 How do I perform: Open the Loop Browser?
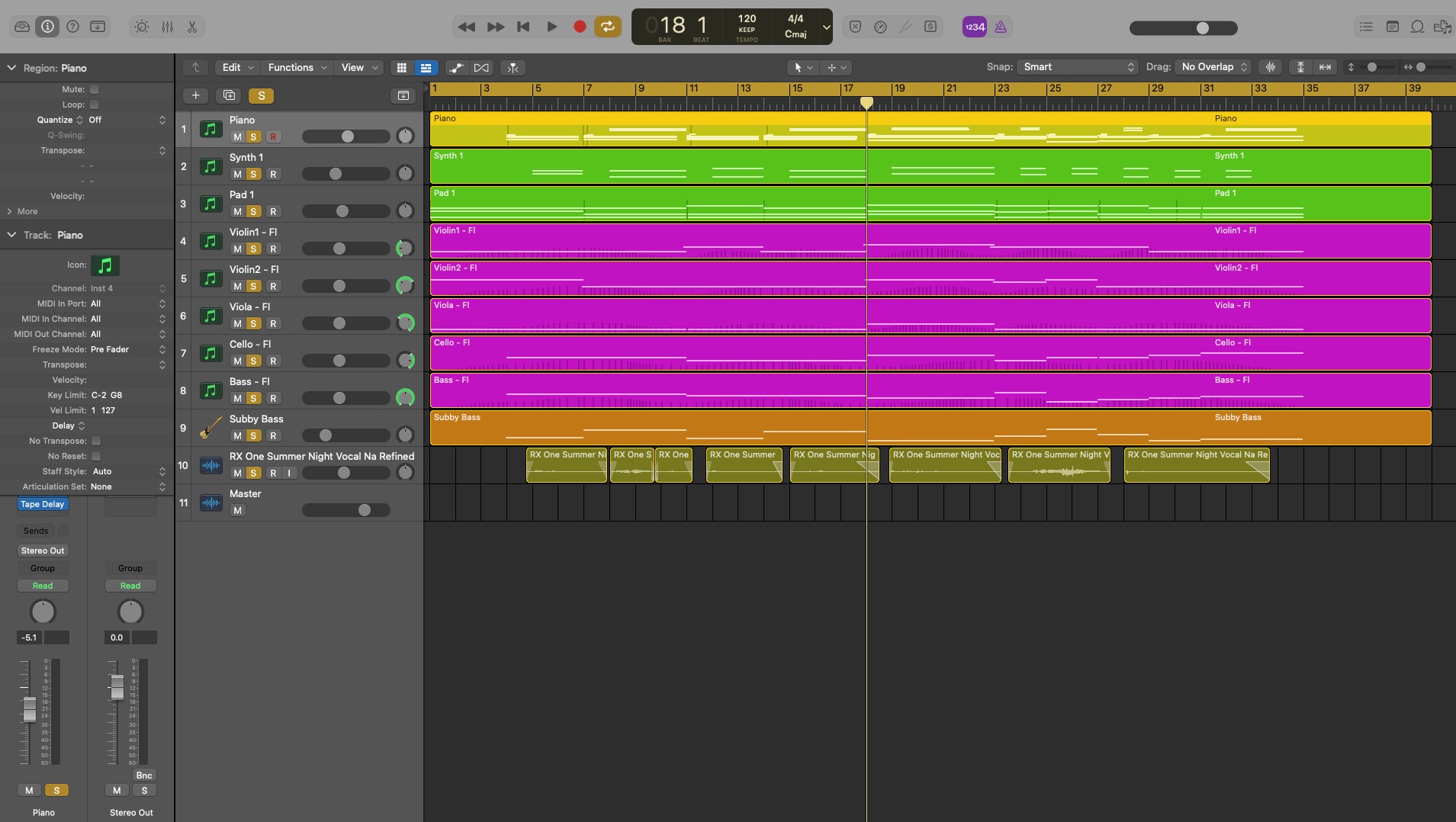pos(1417,27)
